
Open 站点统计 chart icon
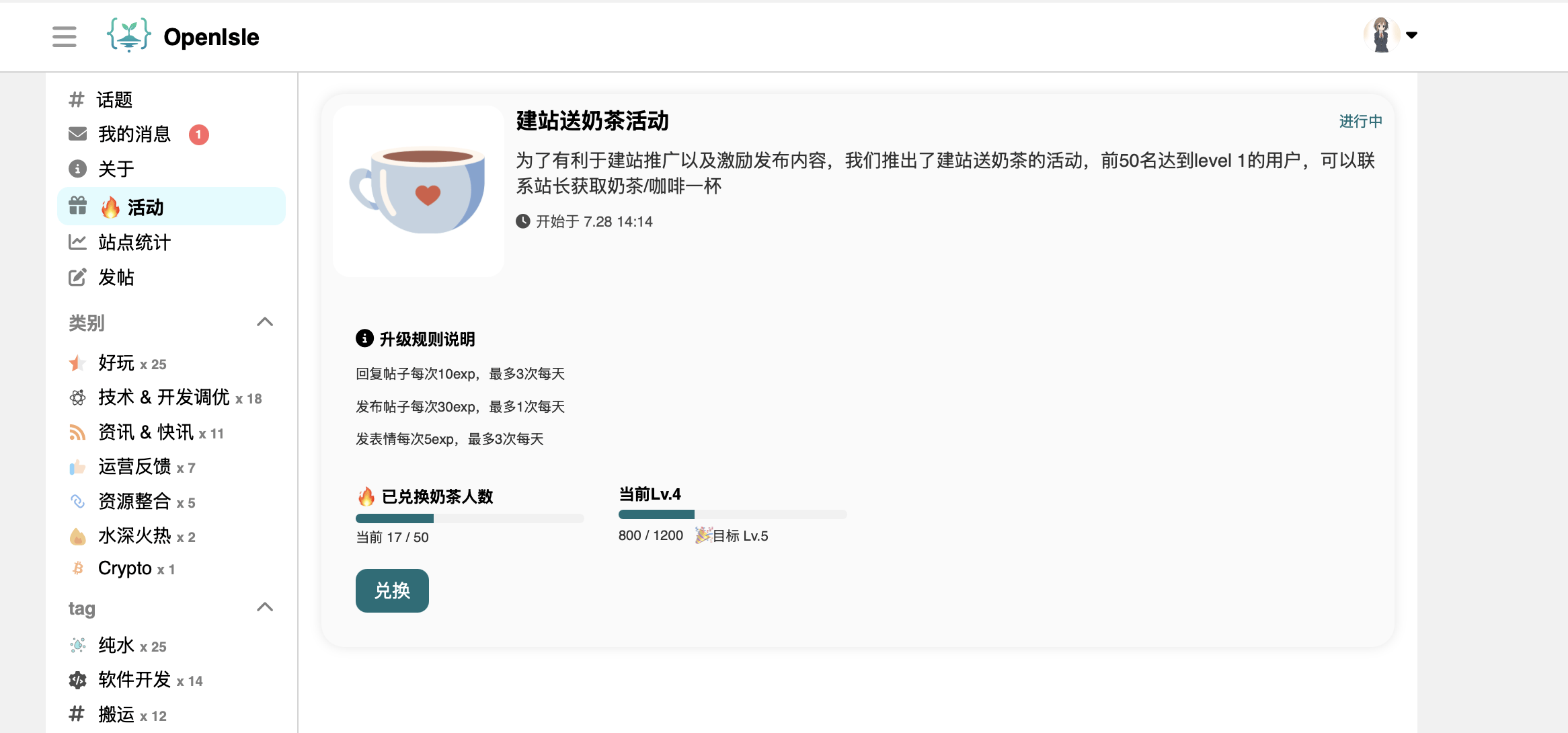tap(77, 242)
